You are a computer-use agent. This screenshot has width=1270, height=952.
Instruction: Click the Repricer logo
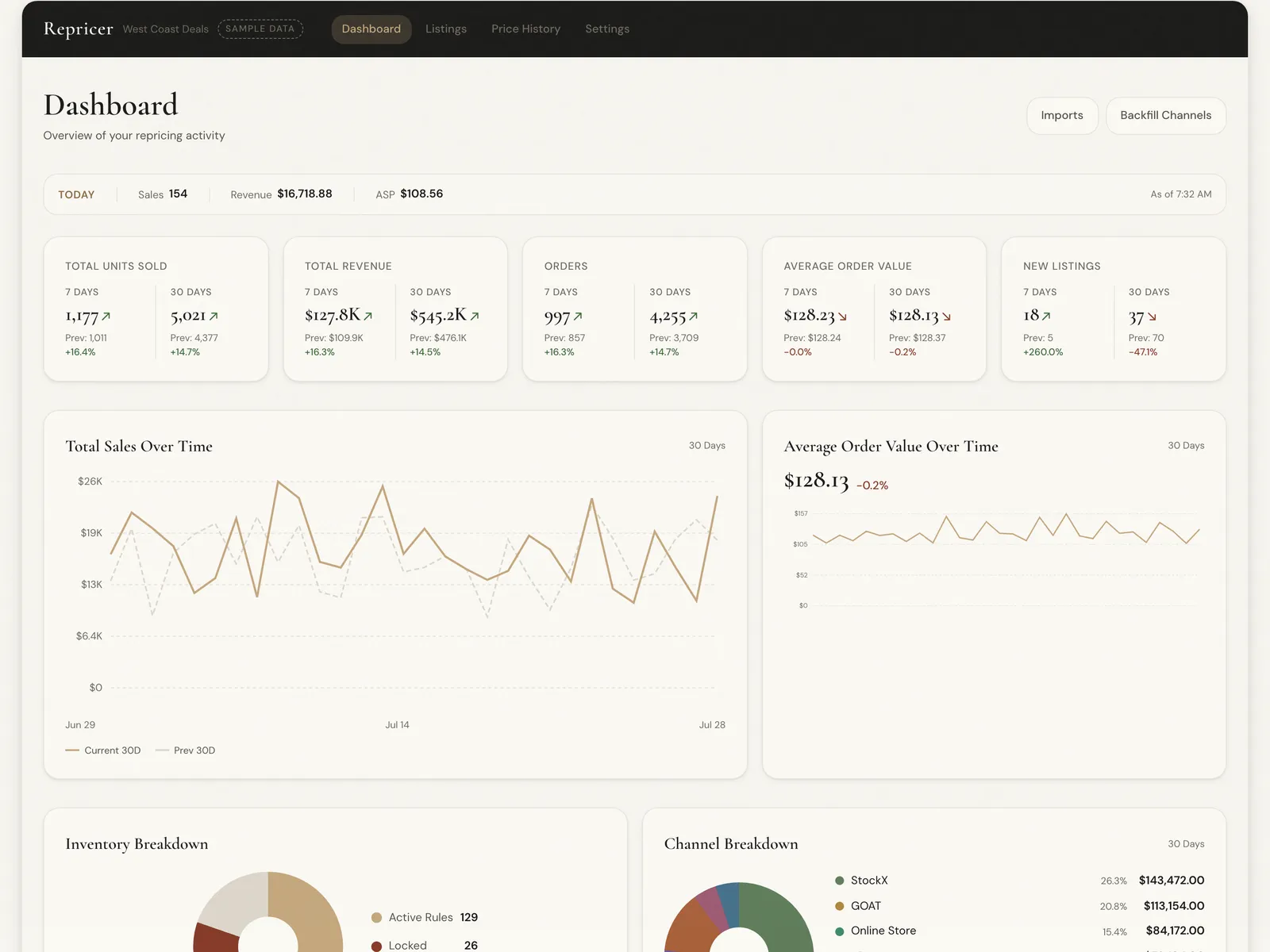click(x=79, y=29)
